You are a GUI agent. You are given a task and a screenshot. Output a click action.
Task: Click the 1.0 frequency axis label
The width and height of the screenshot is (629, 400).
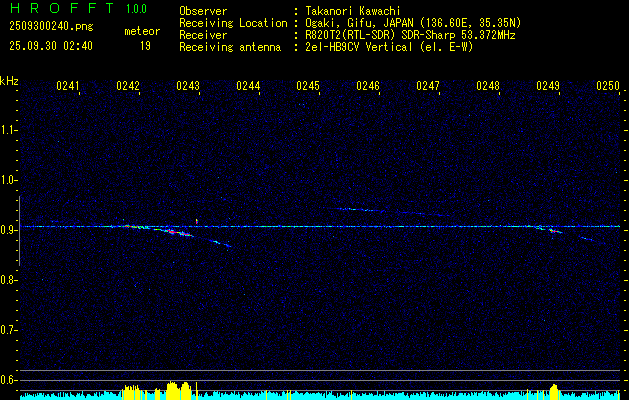(9, 180)
